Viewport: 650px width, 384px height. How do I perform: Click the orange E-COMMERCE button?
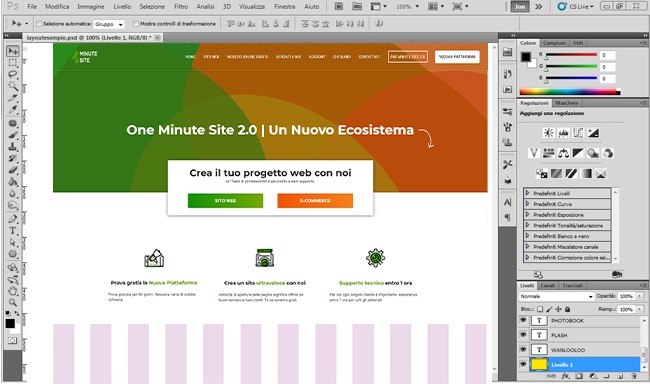pos(315,201)
